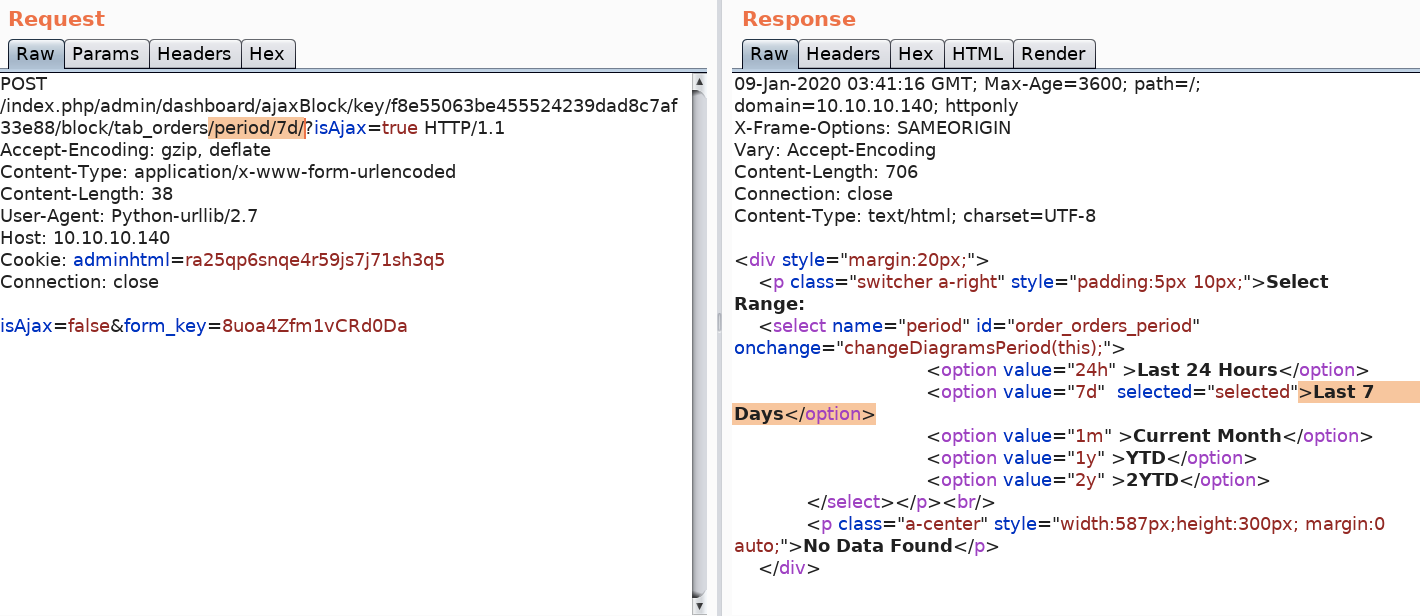The image size is (1420, 616).
Task: Click the highlighted /period/7d/ text in request
Action: click(256, 128)
